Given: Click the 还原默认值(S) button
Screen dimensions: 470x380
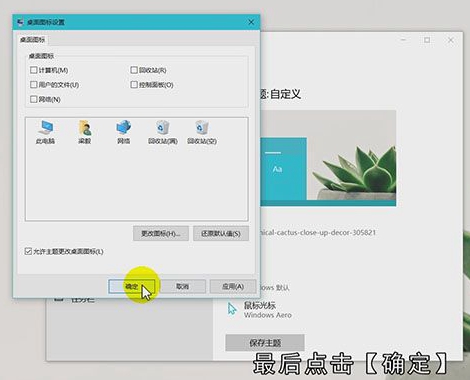Looking at the screenshot, I should tap(221, 233).
